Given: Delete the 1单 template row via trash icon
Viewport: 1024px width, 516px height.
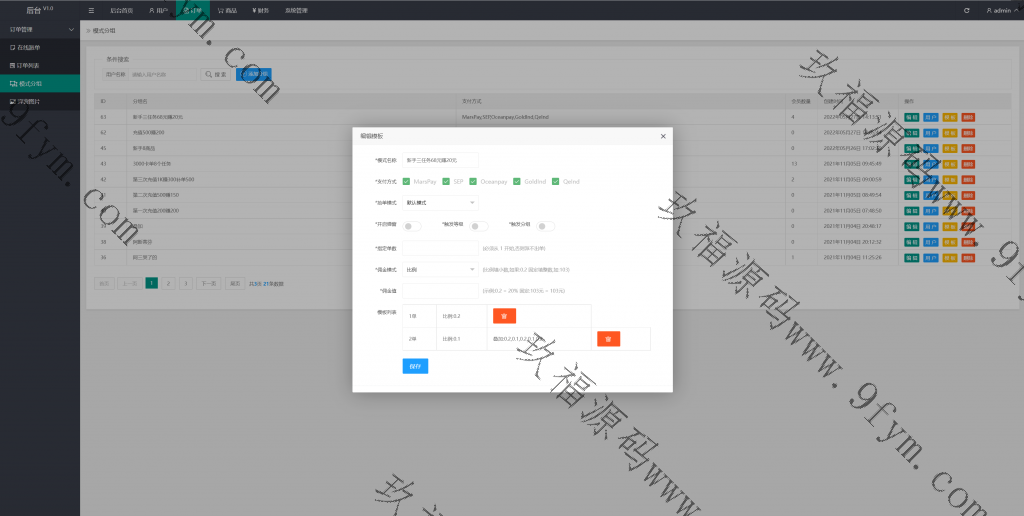Looking at the screenshot, I should [504, 316].
